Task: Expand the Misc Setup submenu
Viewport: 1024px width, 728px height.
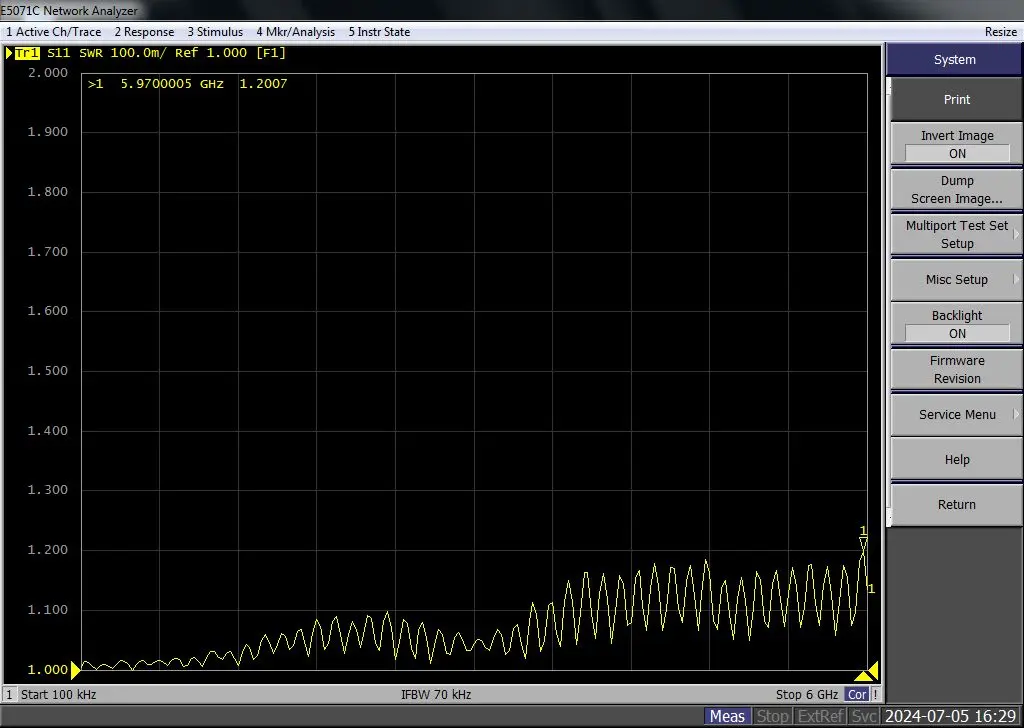Action: click(957, 280)
